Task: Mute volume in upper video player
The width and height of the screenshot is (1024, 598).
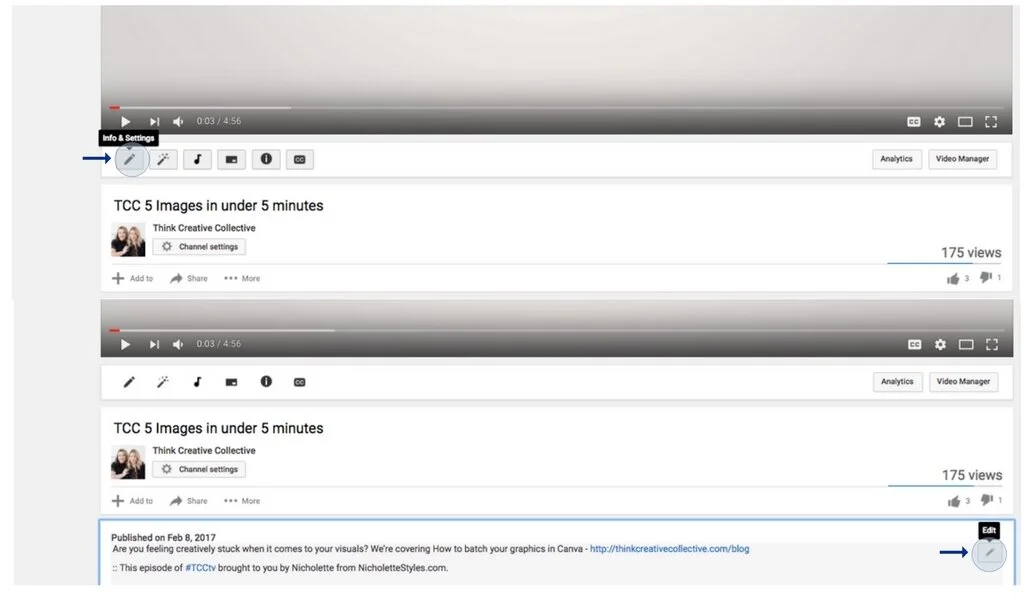Action: click(178, 121)
